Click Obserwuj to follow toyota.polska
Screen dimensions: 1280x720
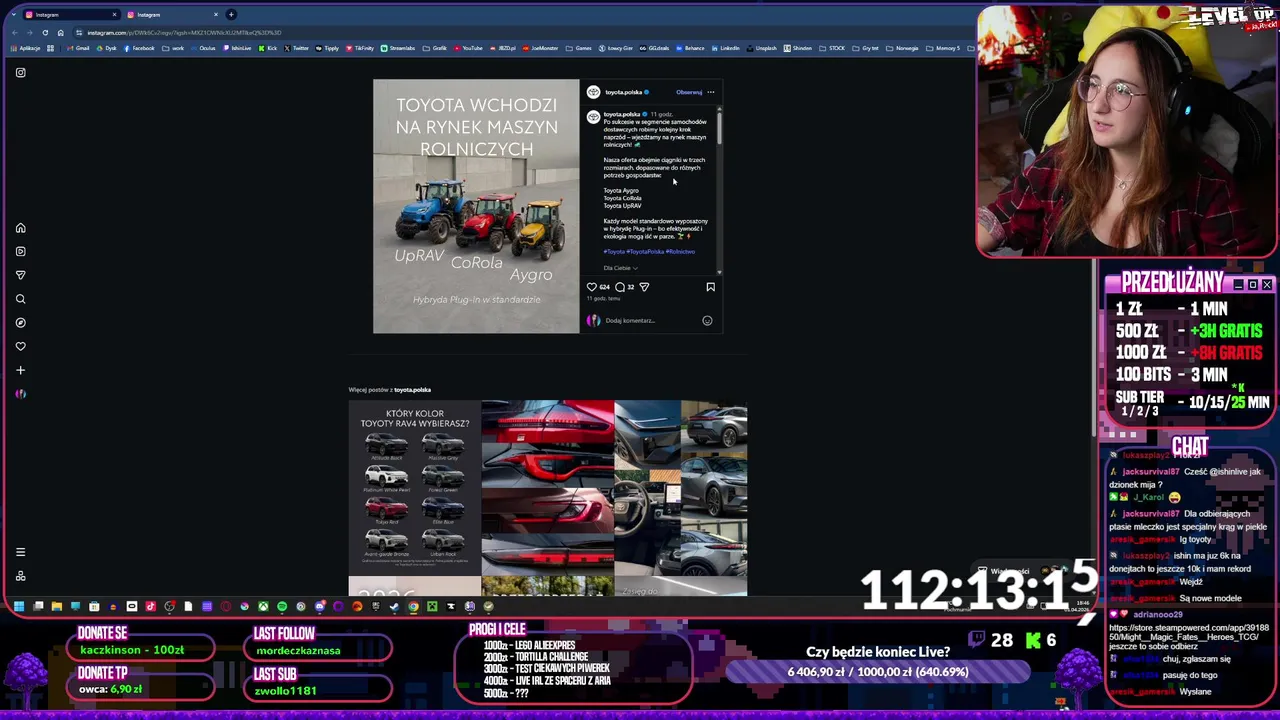pyautogui.click(x=689, y=92)
